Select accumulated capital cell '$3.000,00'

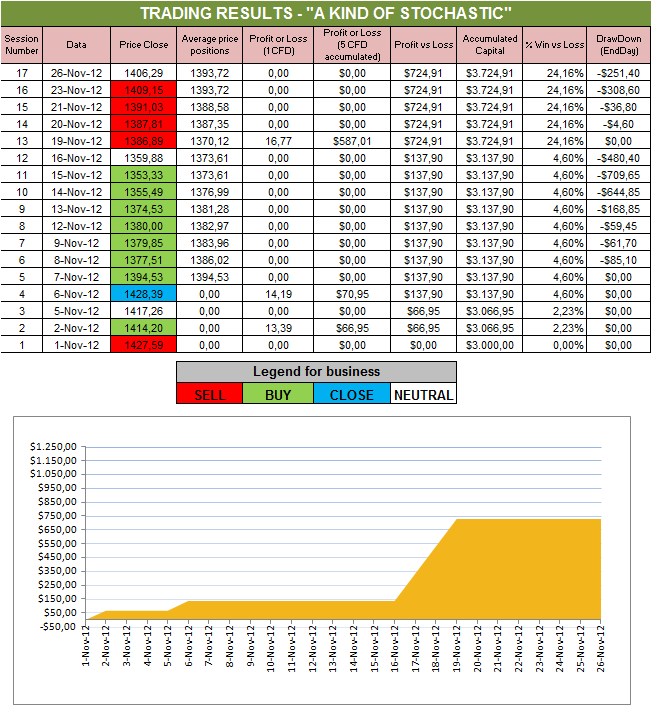tap(490, 344)
